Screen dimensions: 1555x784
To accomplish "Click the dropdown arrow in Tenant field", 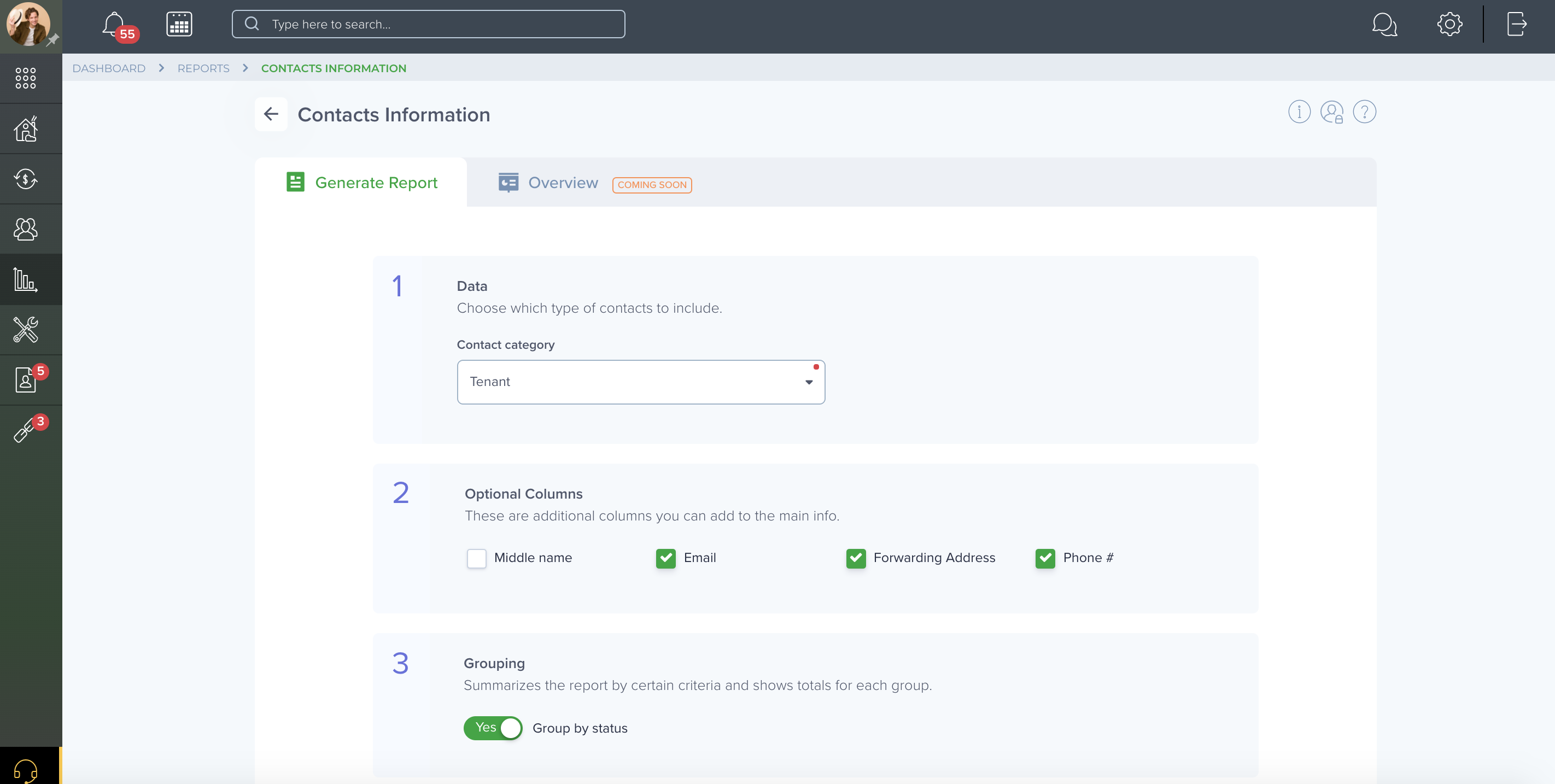I will [x=809, y=382].
